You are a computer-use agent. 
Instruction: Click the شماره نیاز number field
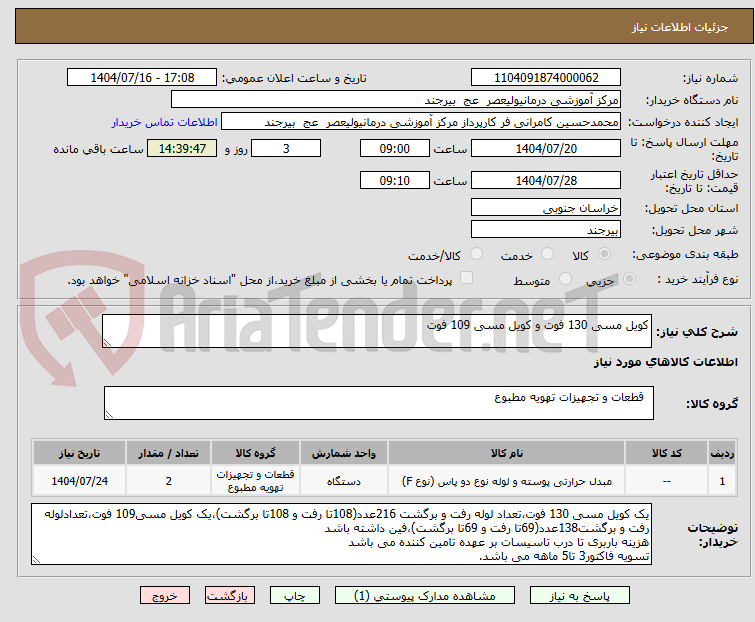pyautogui.click(x=546, y=78)
